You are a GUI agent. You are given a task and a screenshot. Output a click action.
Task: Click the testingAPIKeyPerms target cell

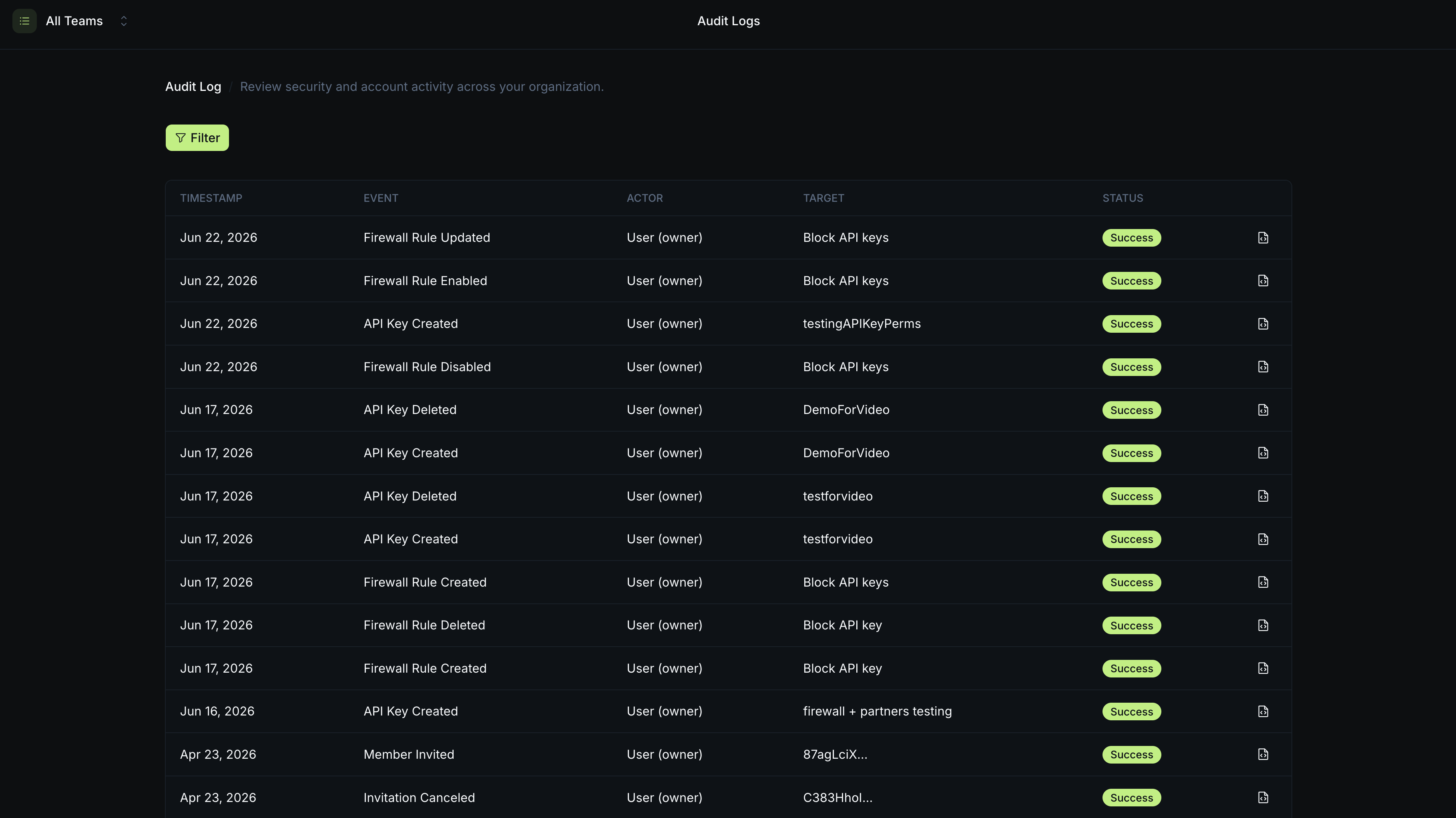click(862, 324)
